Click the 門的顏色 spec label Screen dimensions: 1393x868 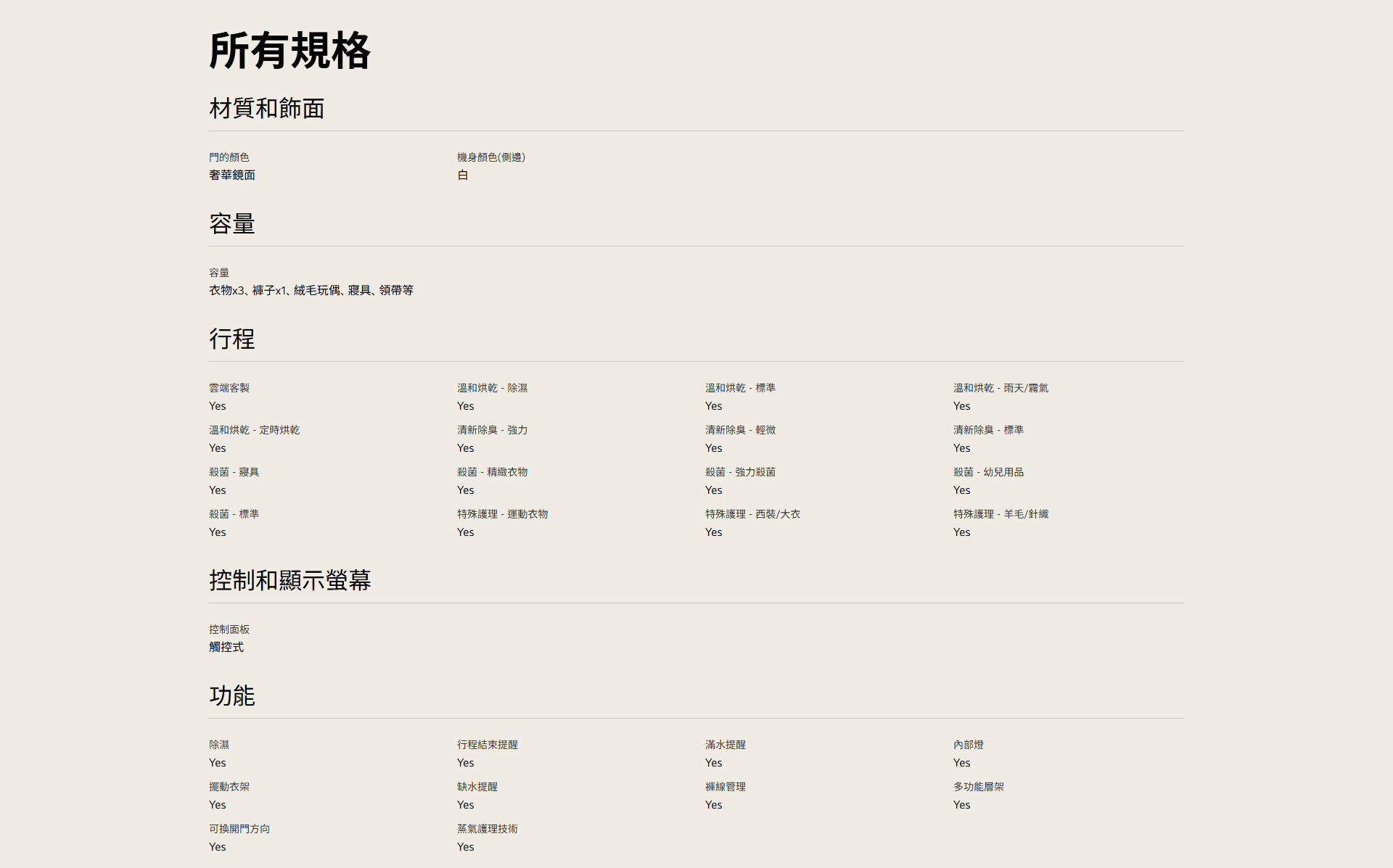click(x=229, y=157)
